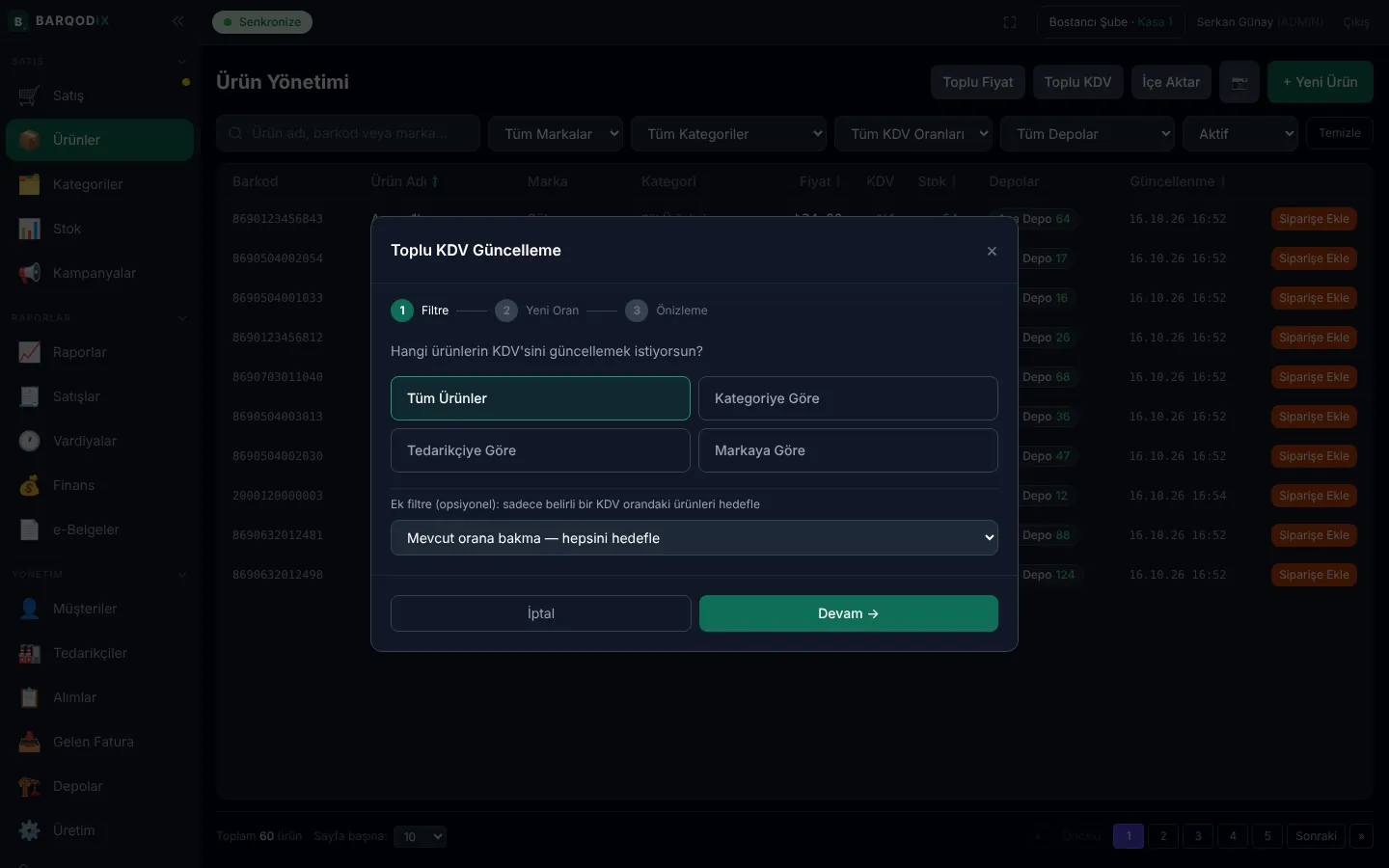Click the e-Belgeler document icon
The height and width of the screenshot is (868, 1389).
pos(30,529)
